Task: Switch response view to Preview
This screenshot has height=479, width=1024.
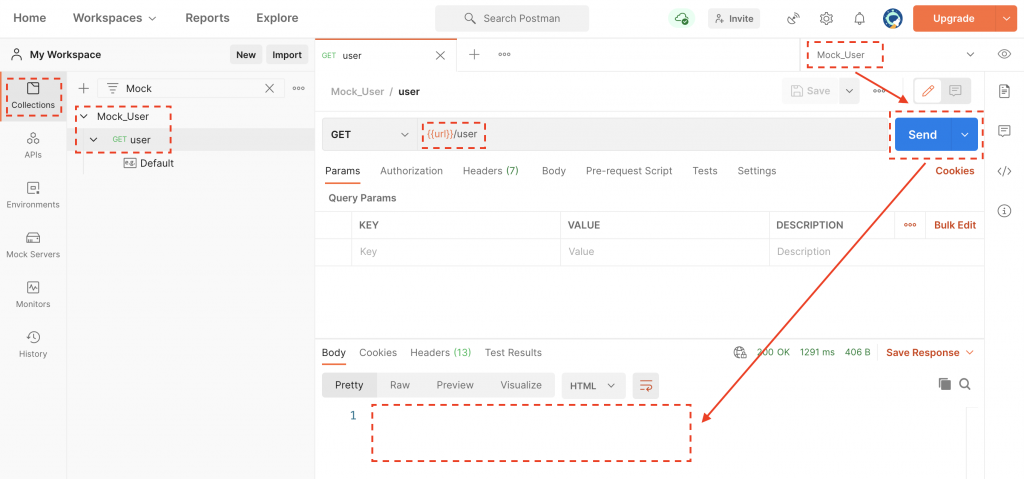Action: click(455, 385)
